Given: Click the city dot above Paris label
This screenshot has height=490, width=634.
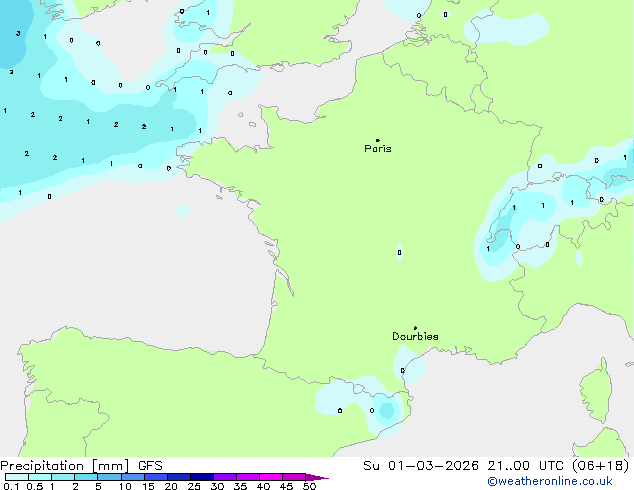Looking at the screenshot, I should [x=378, y=140].
